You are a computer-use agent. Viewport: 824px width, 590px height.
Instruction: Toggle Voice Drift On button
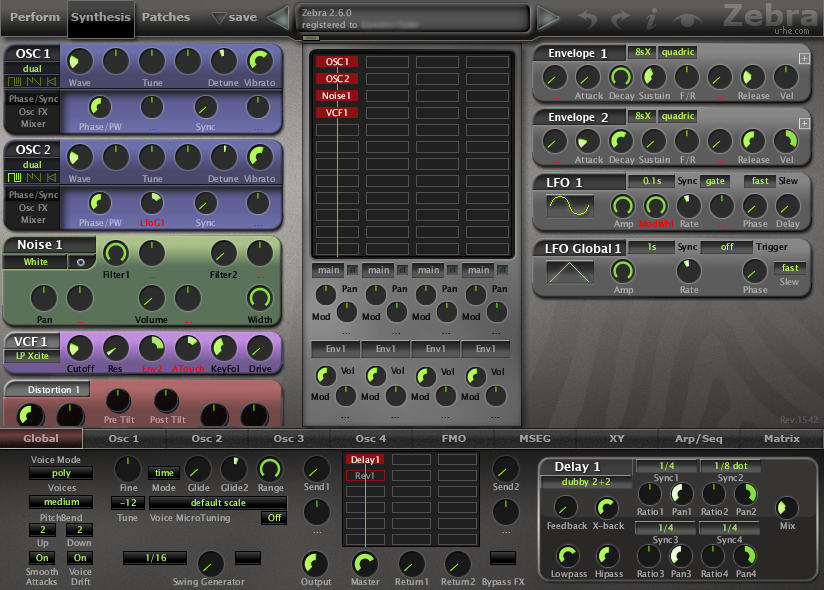coord(80,557)
